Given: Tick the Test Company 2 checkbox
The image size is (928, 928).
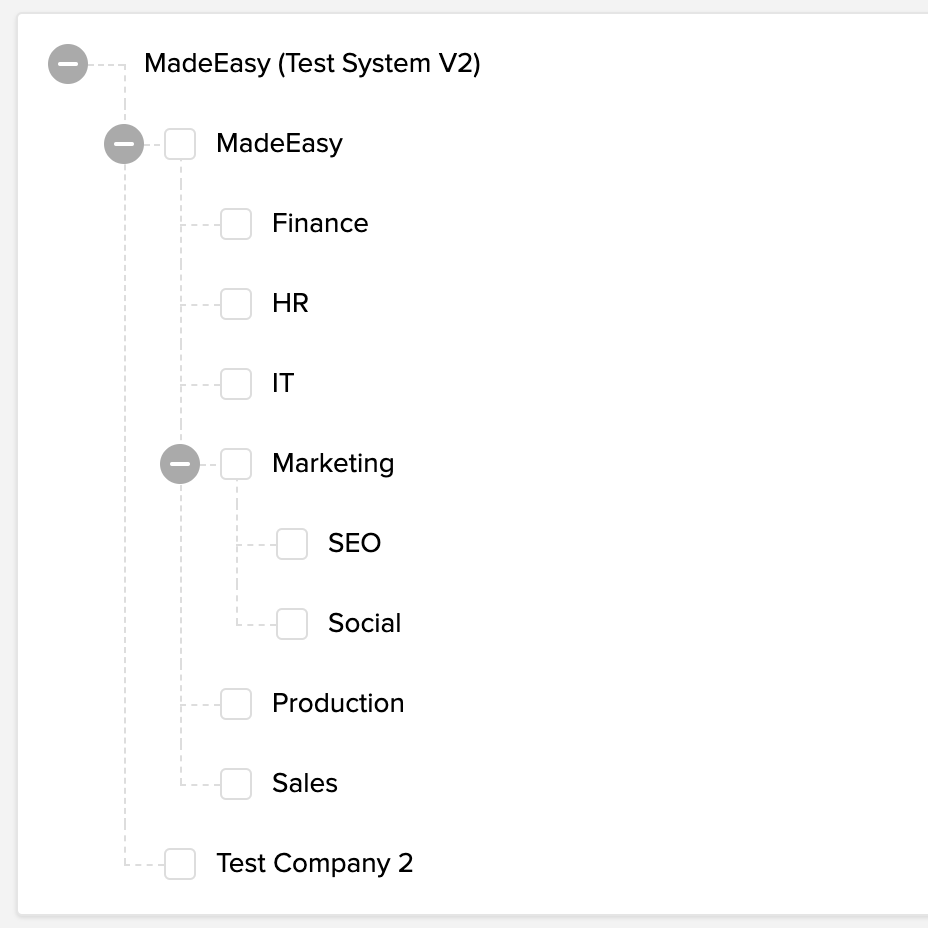Looking at the screenshot, I should click(180, 864).
